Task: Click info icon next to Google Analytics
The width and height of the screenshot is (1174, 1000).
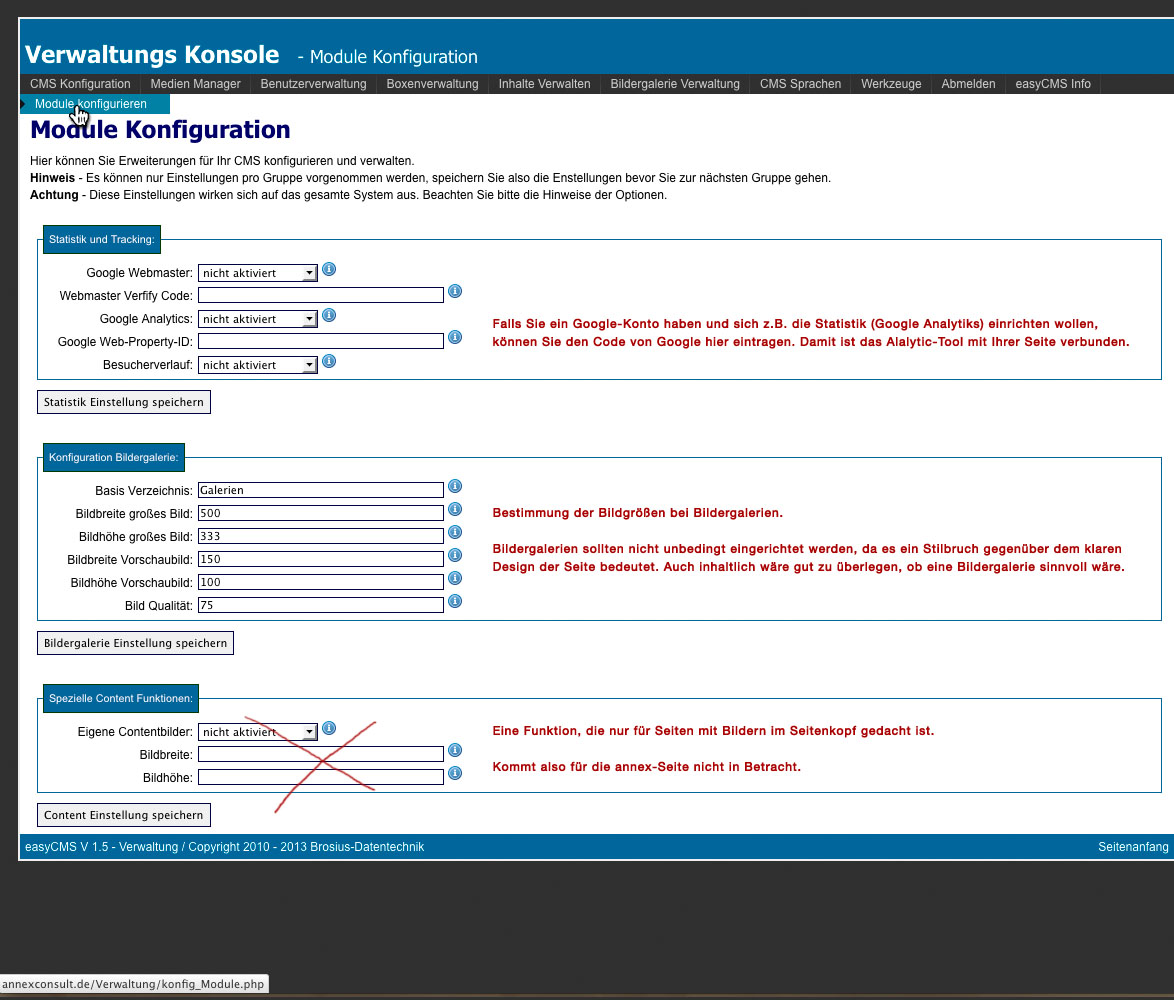Action: click(329, 316)
